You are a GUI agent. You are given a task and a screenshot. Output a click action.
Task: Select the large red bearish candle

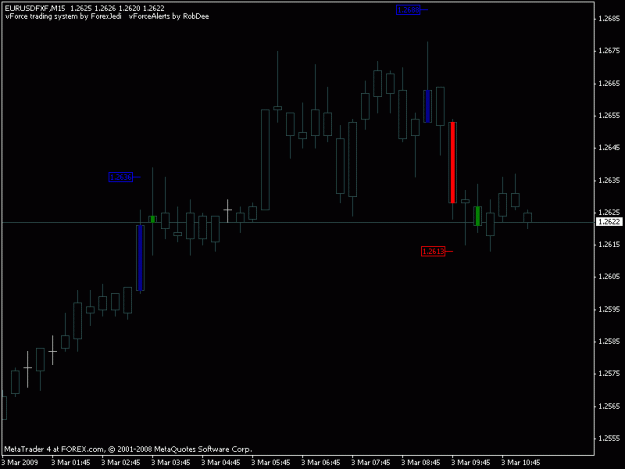[452, 163]
